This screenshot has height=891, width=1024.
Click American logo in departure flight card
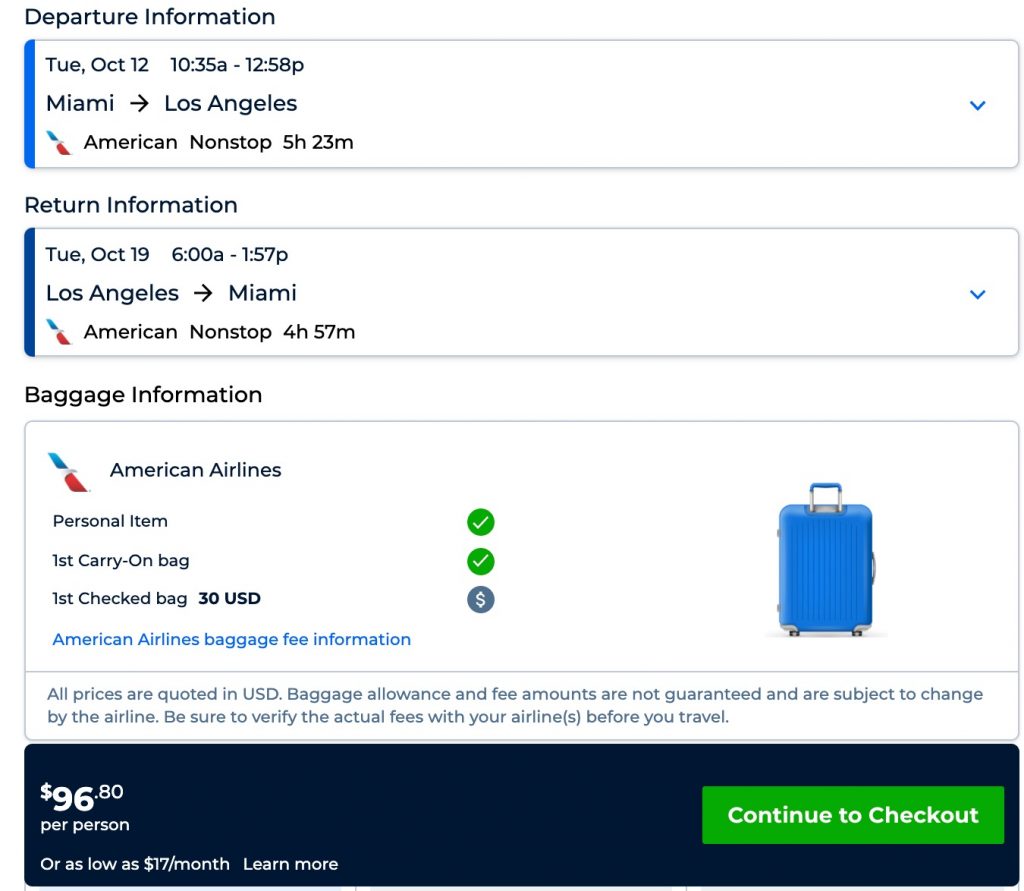click(x=60, y=143)
